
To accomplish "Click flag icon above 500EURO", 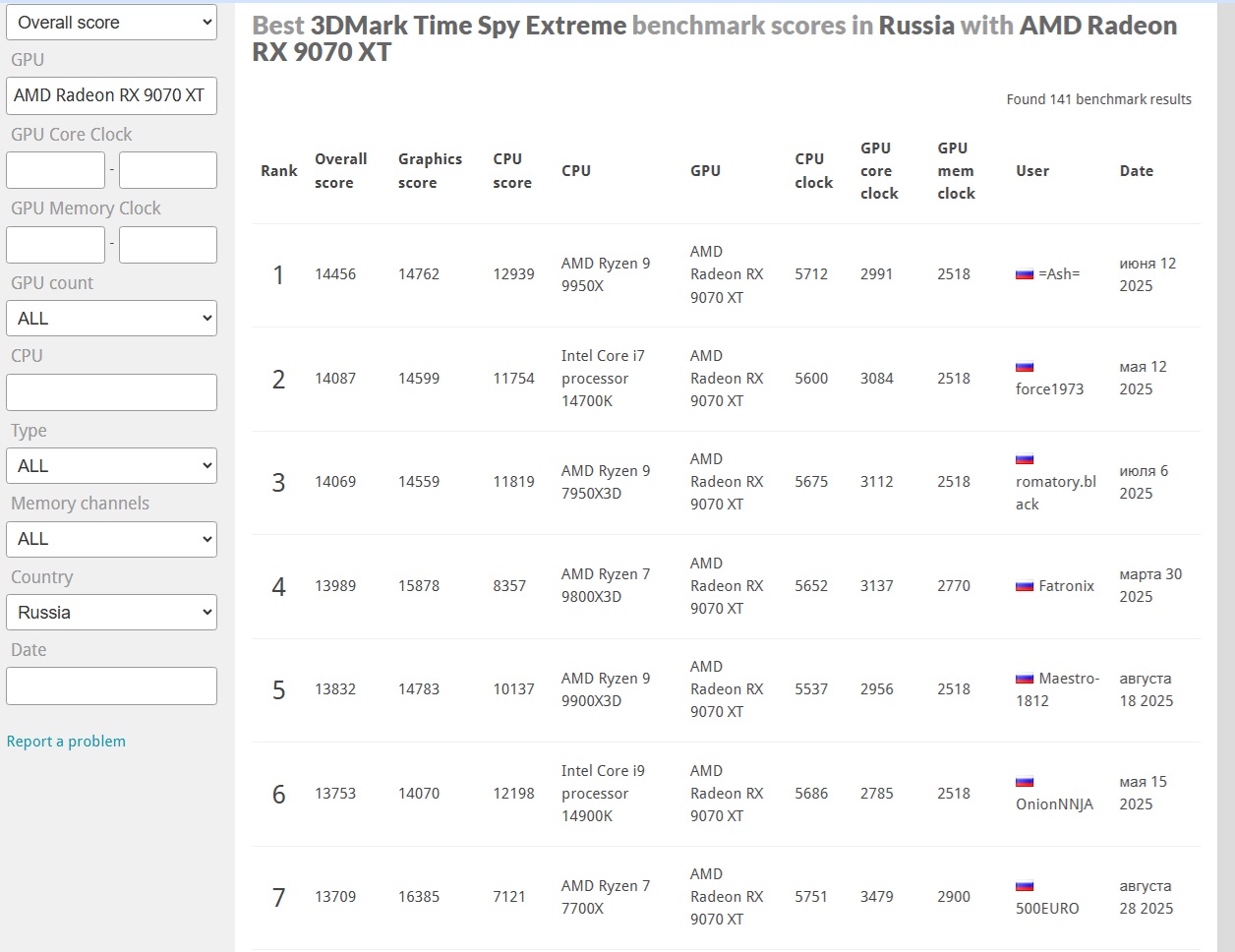I will tap(1025, 886).
